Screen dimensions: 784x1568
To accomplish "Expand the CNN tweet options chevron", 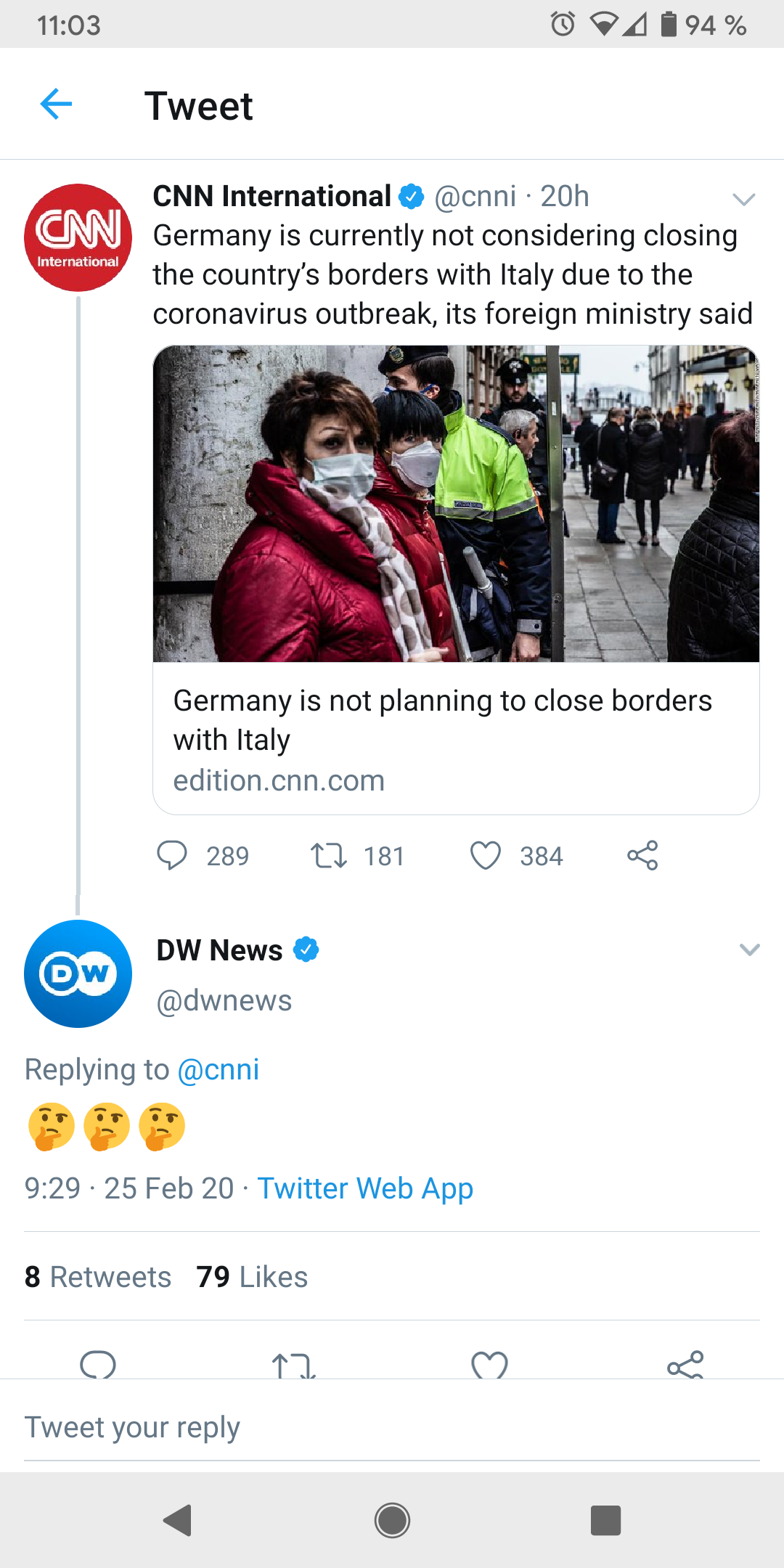I will 744,199.
